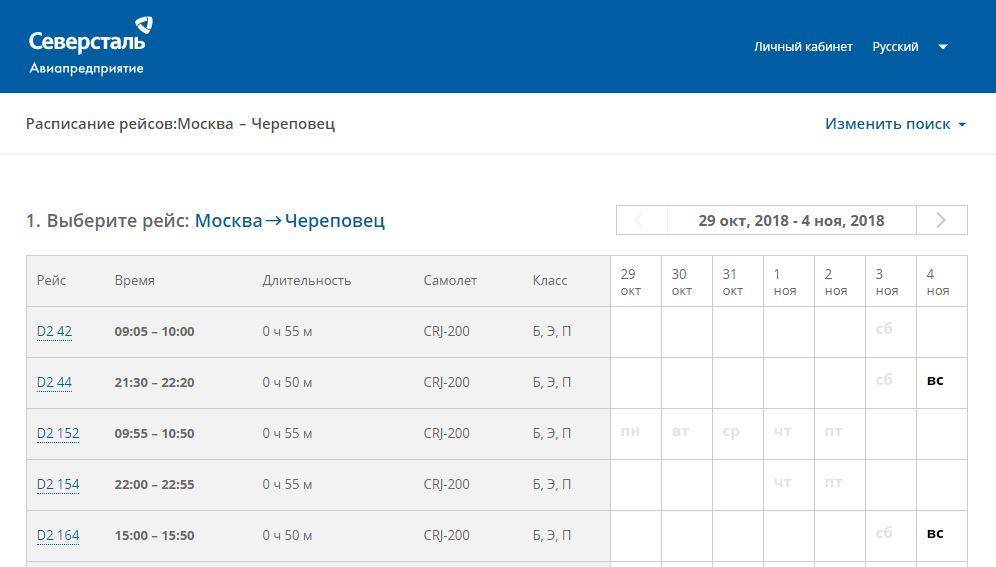Select Sunday (вс) for flight D2 164
Image resolution: width=996 pixels, height=567 pixels.
[935, 533]
